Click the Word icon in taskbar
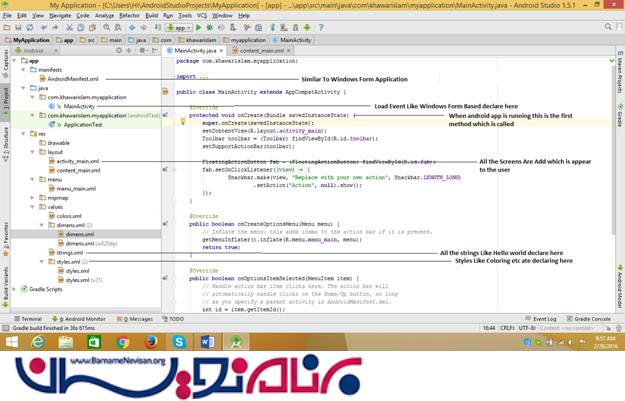 point(208,342)
